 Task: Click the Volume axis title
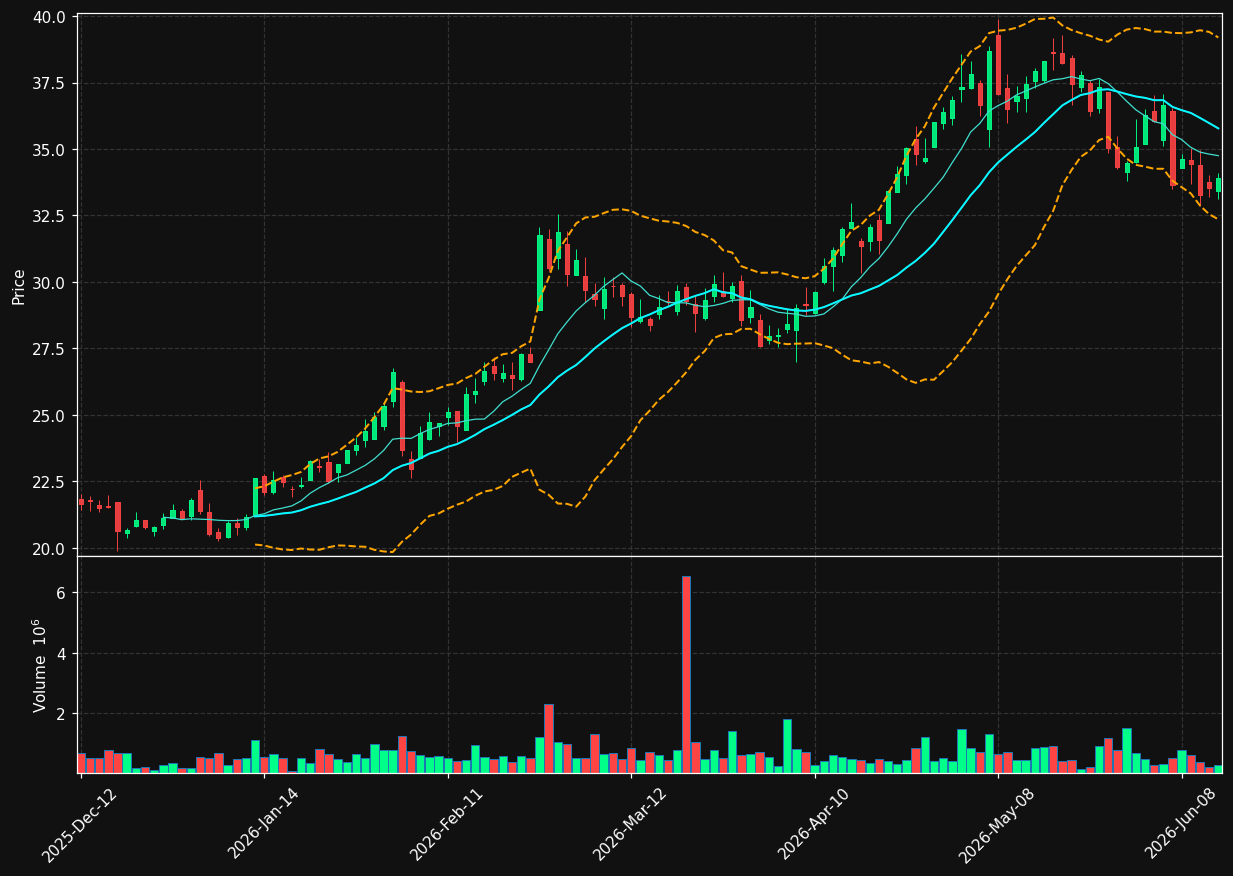(x=40, y=665)
